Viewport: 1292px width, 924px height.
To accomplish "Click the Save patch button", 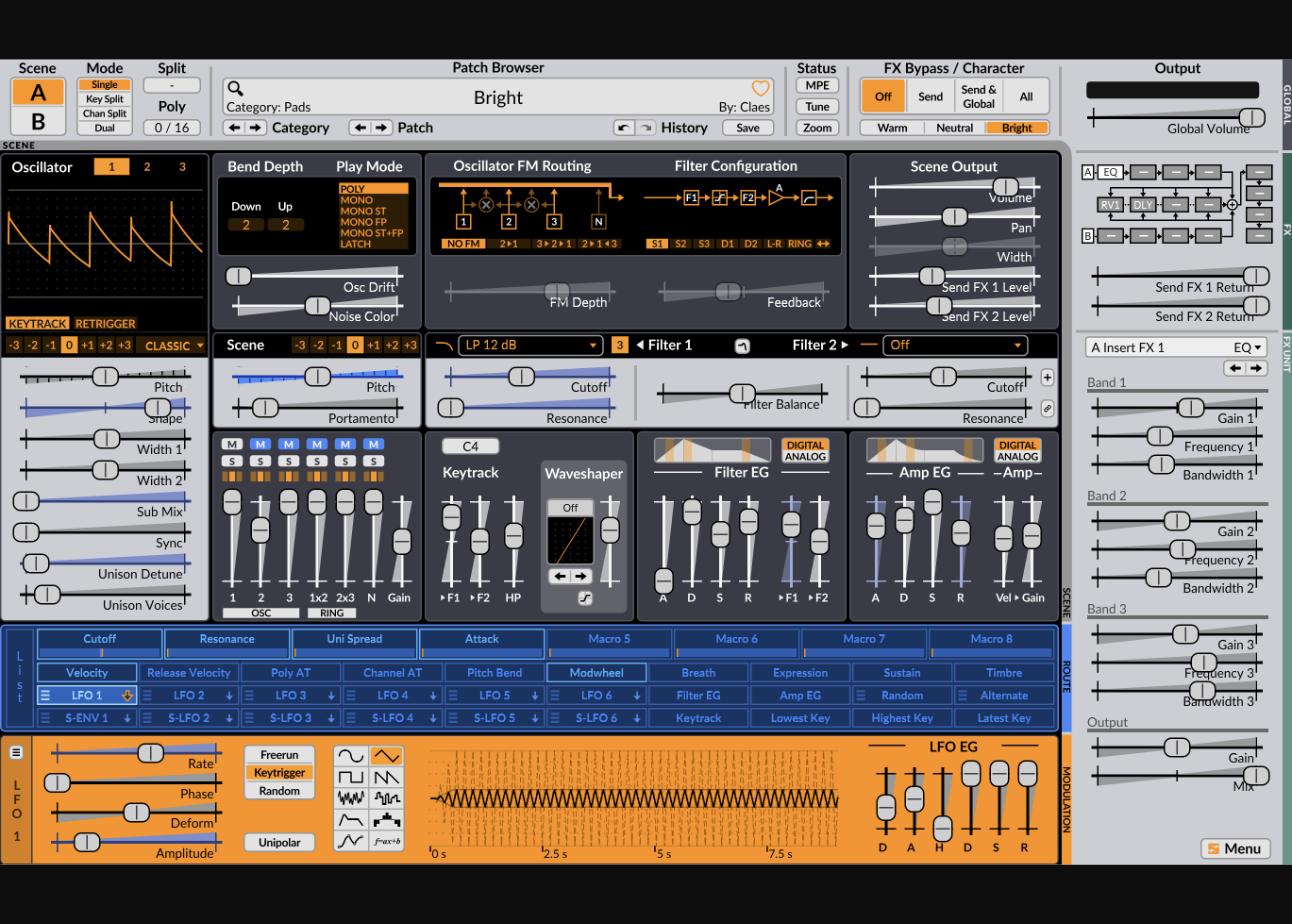I will coord(748,128).
